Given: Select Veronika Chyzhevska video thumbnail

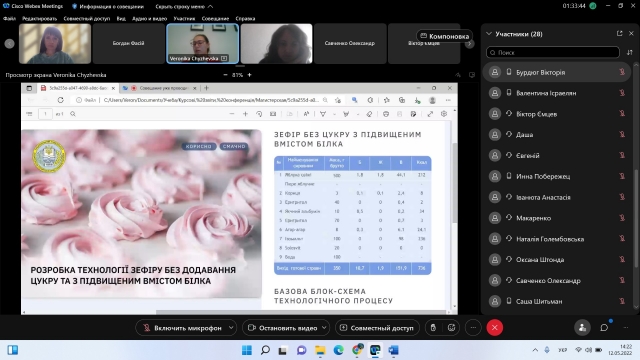Looking at the screenshot, I should click(202, 43).
